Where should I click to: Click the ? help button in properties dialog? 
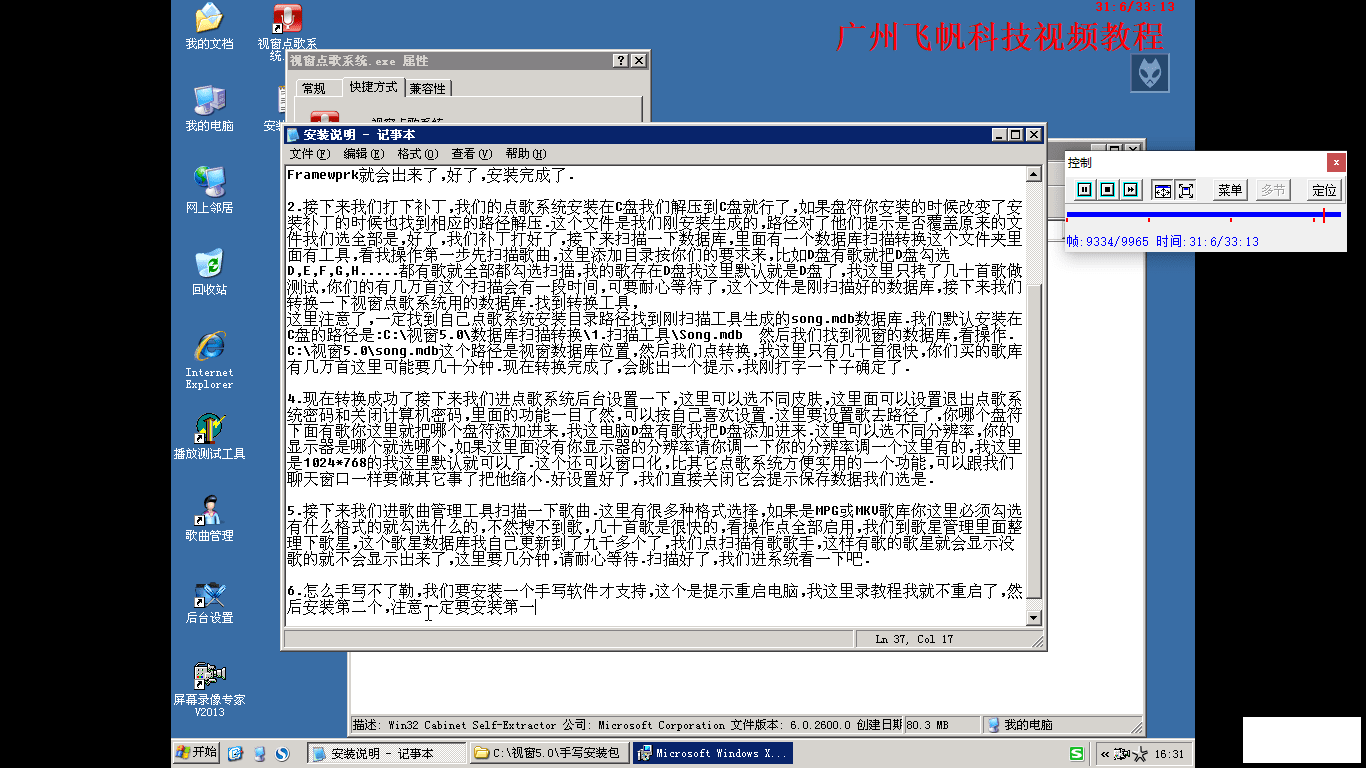click(x=621, y=61)
